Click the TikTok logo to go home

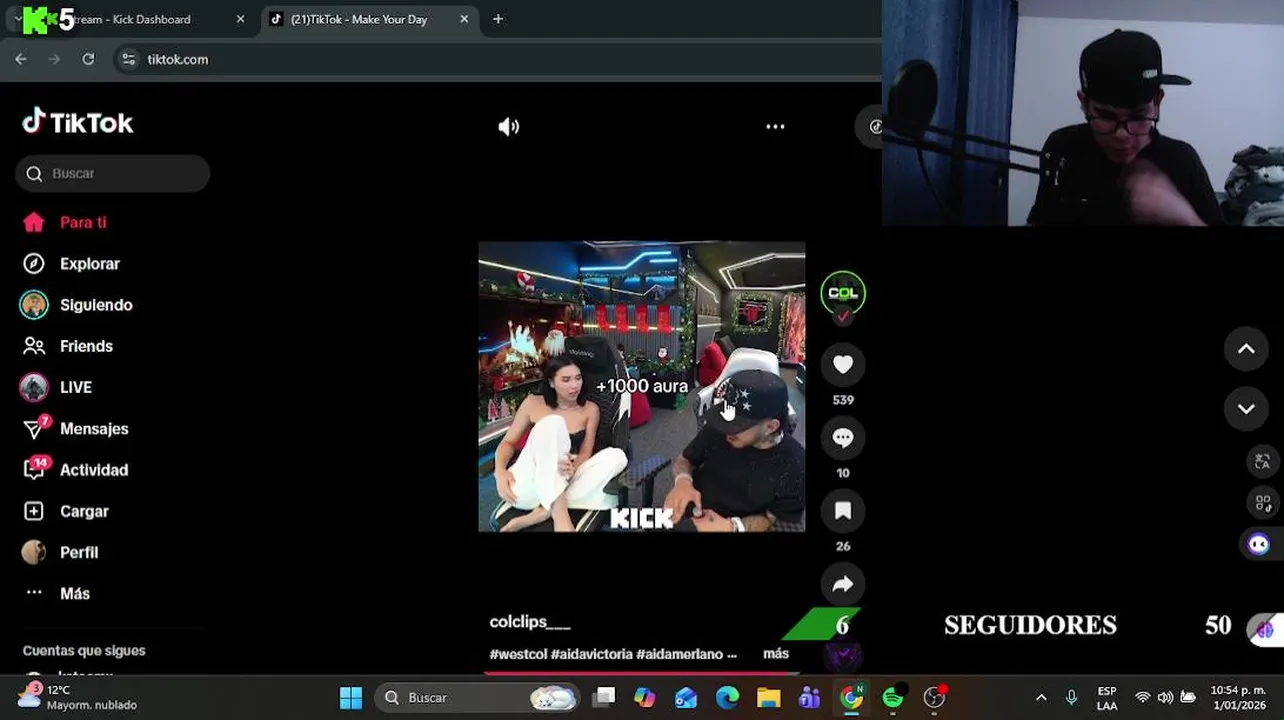tap(78, 122)
